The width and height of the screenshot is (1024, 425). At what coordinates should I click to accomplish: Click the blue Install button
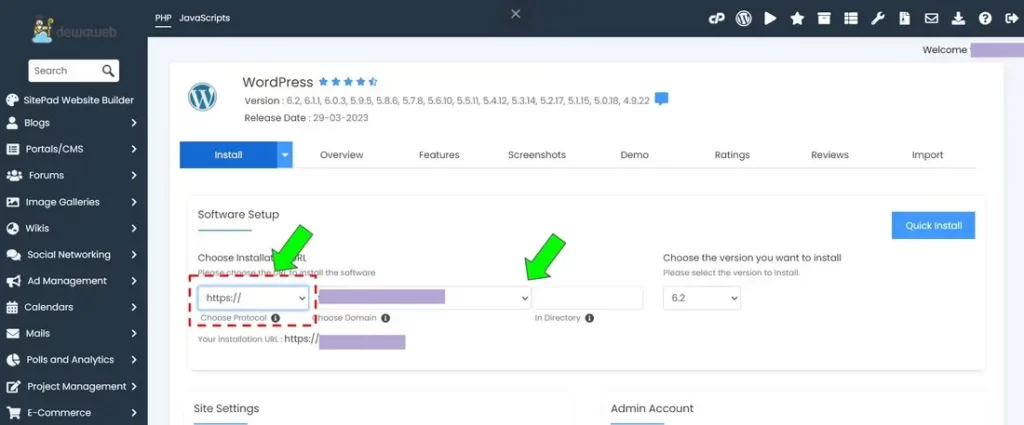(229, 155)
